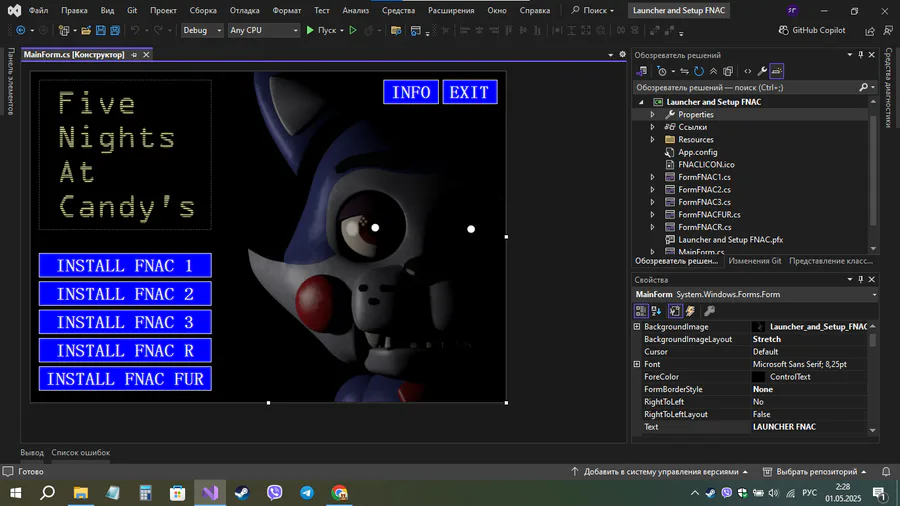This screenshot has width=900, height=506.
Task: Expand the Ссылки references node
Action: (652, 127)
